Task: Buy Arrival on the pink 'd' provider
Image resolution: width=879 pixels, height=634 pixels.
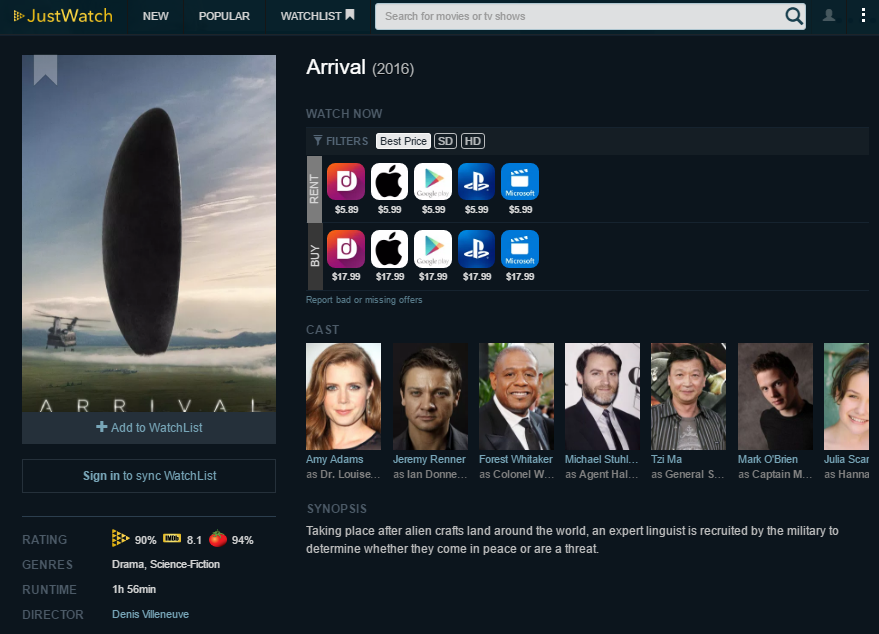Action: tap(346, 249)
